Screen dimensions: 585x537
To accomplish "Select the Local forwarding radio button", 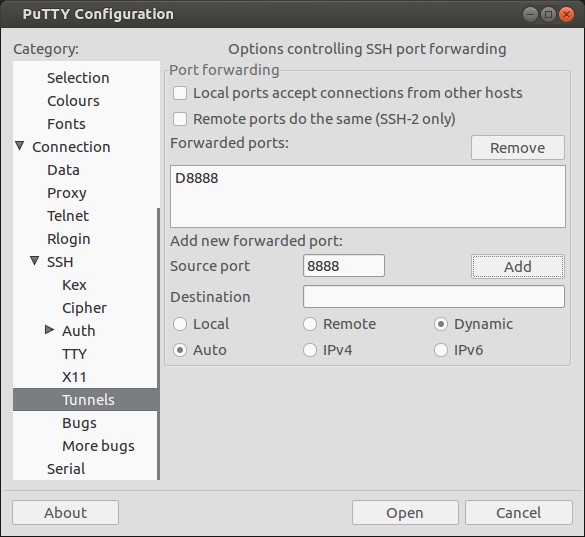I will click(x=180, y=324).
